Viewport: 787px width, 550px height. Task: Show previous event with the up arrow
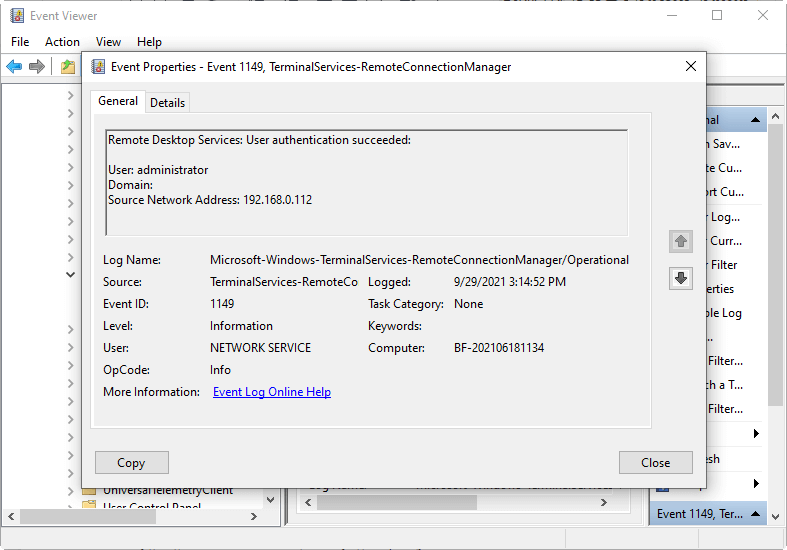coord(680,241)
